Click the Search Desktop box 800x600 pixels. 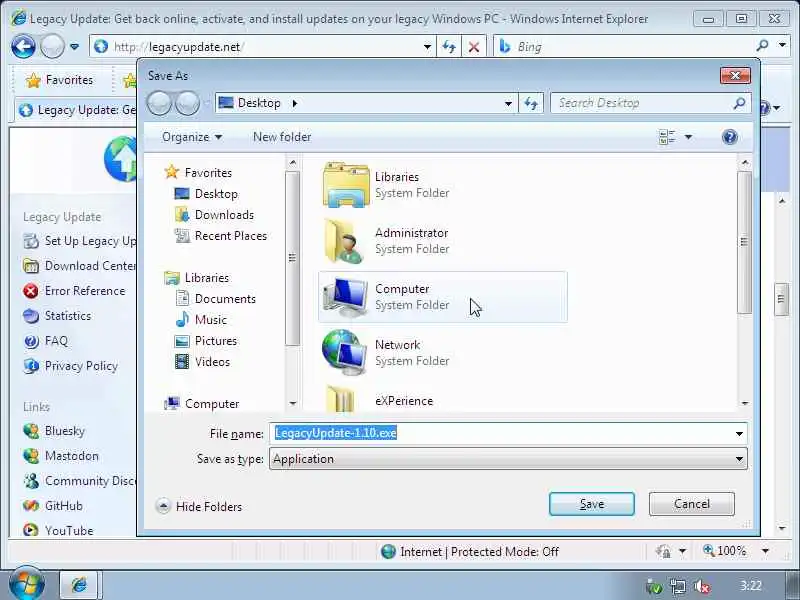(x=651, y=103)
